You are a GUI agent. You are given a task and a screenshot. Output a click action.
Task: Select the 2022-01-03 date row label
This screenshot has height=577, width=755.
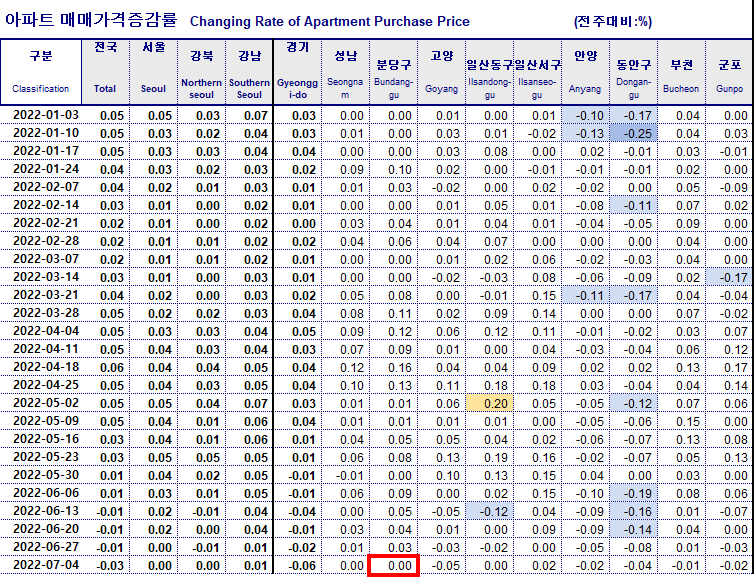click(46, 115)
